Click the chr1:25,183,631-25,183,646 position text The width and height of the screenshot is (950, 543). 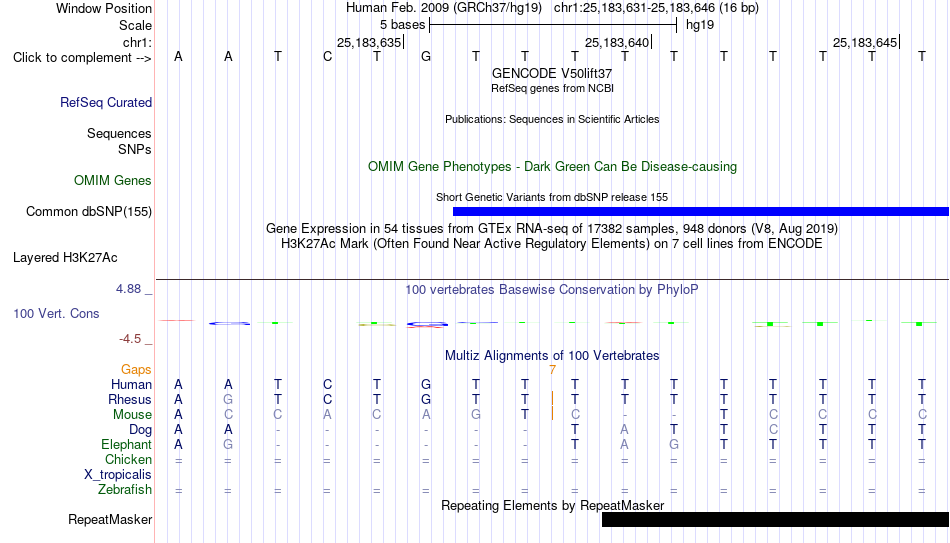tap(656, 8)
